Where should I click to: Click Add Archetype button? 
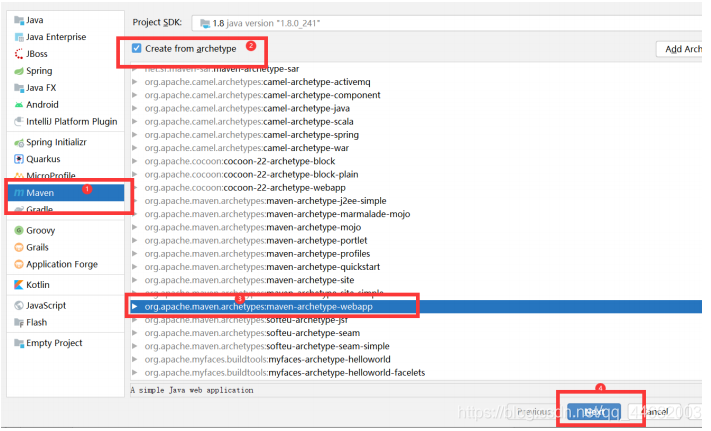click(679, 49)
